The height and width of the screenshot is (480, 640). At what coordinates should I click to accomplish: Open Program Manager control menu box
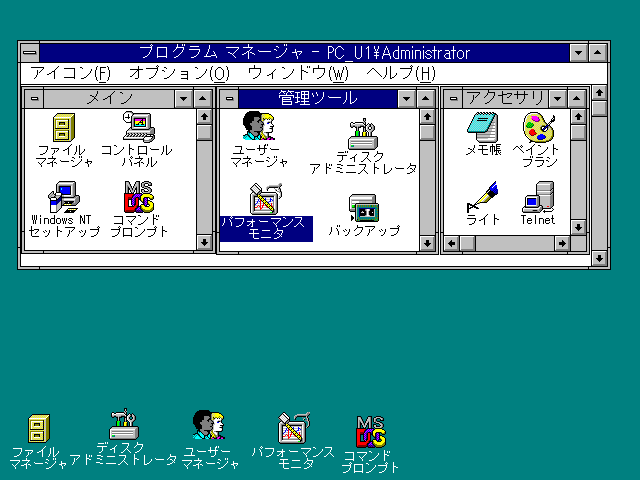(30, 53)
